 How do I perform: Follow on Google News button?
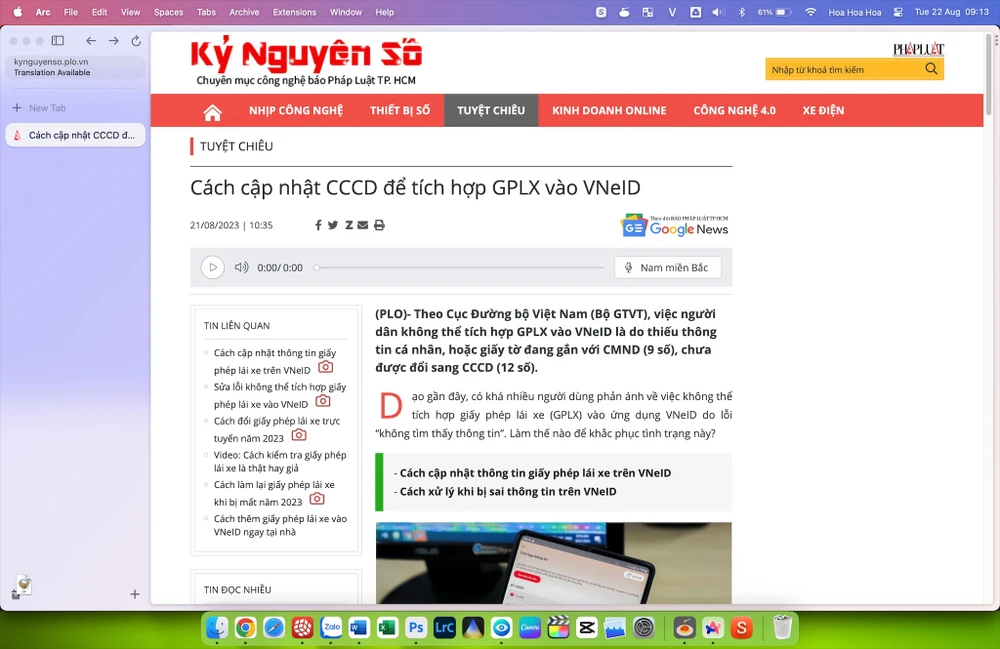675,226
